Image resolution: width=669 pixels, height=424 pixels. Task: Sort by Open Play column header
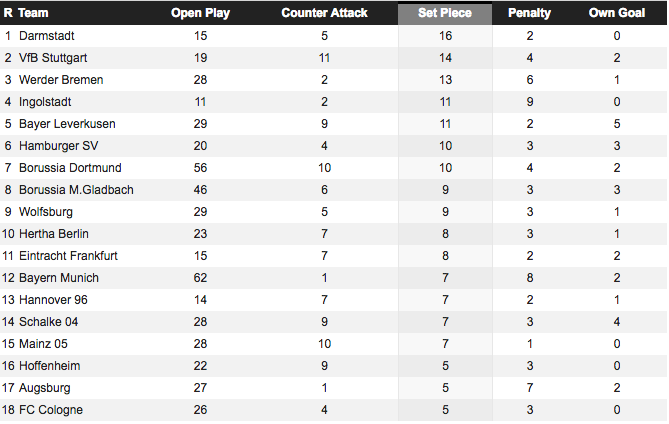tap(200, 13)
